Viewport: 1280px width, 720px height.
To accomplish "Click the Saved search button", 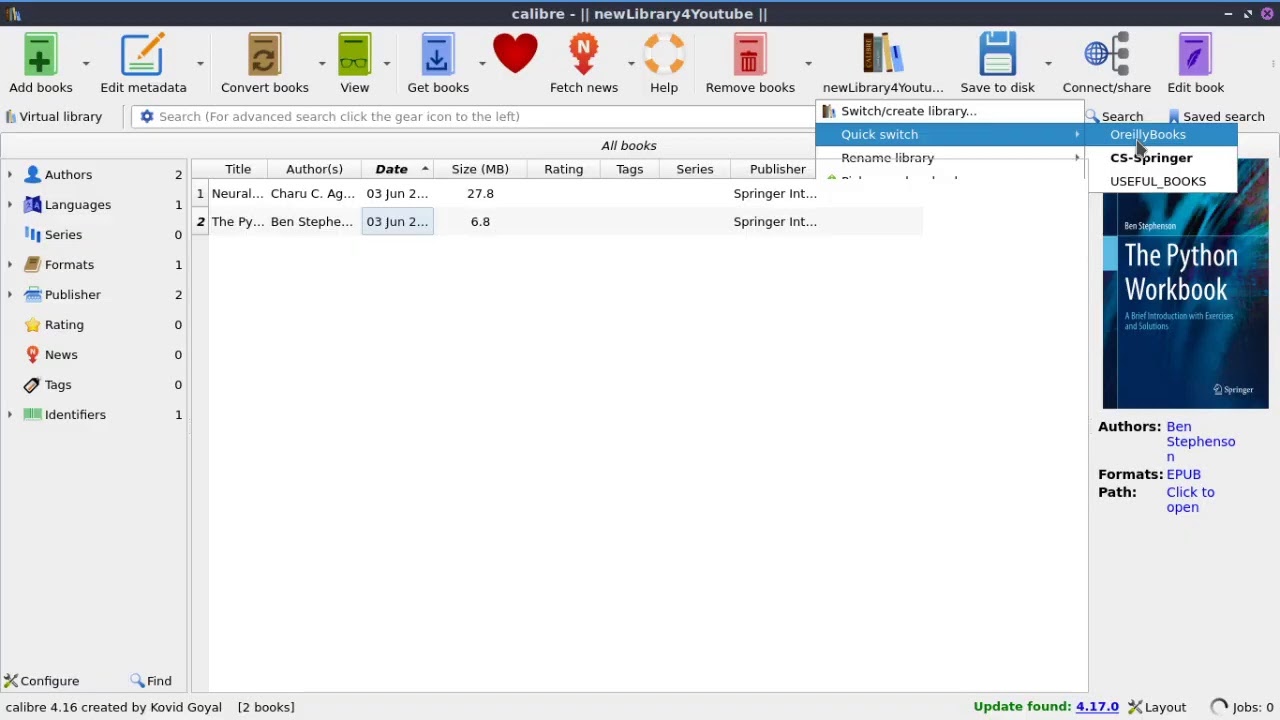I will (x=1216, y=117).
